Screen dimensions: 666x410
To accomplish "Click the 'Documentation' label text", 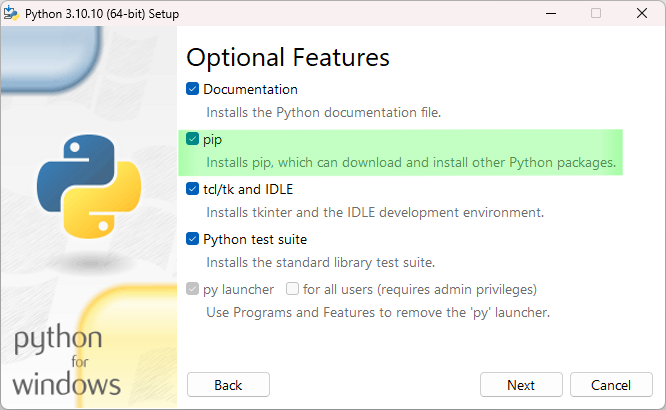I will coord(250,89).
